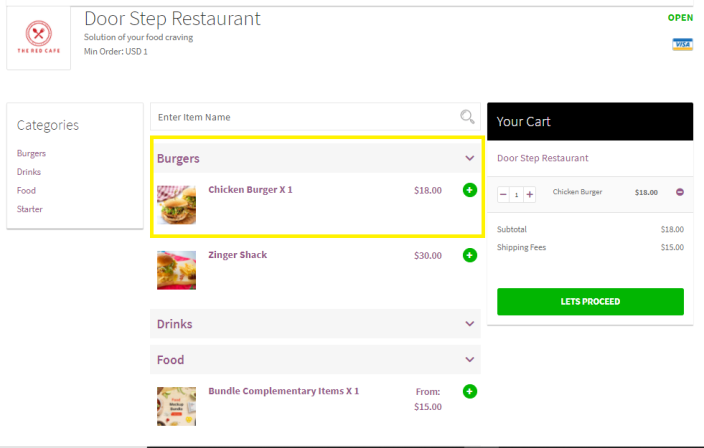Add Bundle Complementary Items via plus icon
The height and width of the screenshot is (448, 704).
pyautogui.click(x=470, y=391)
